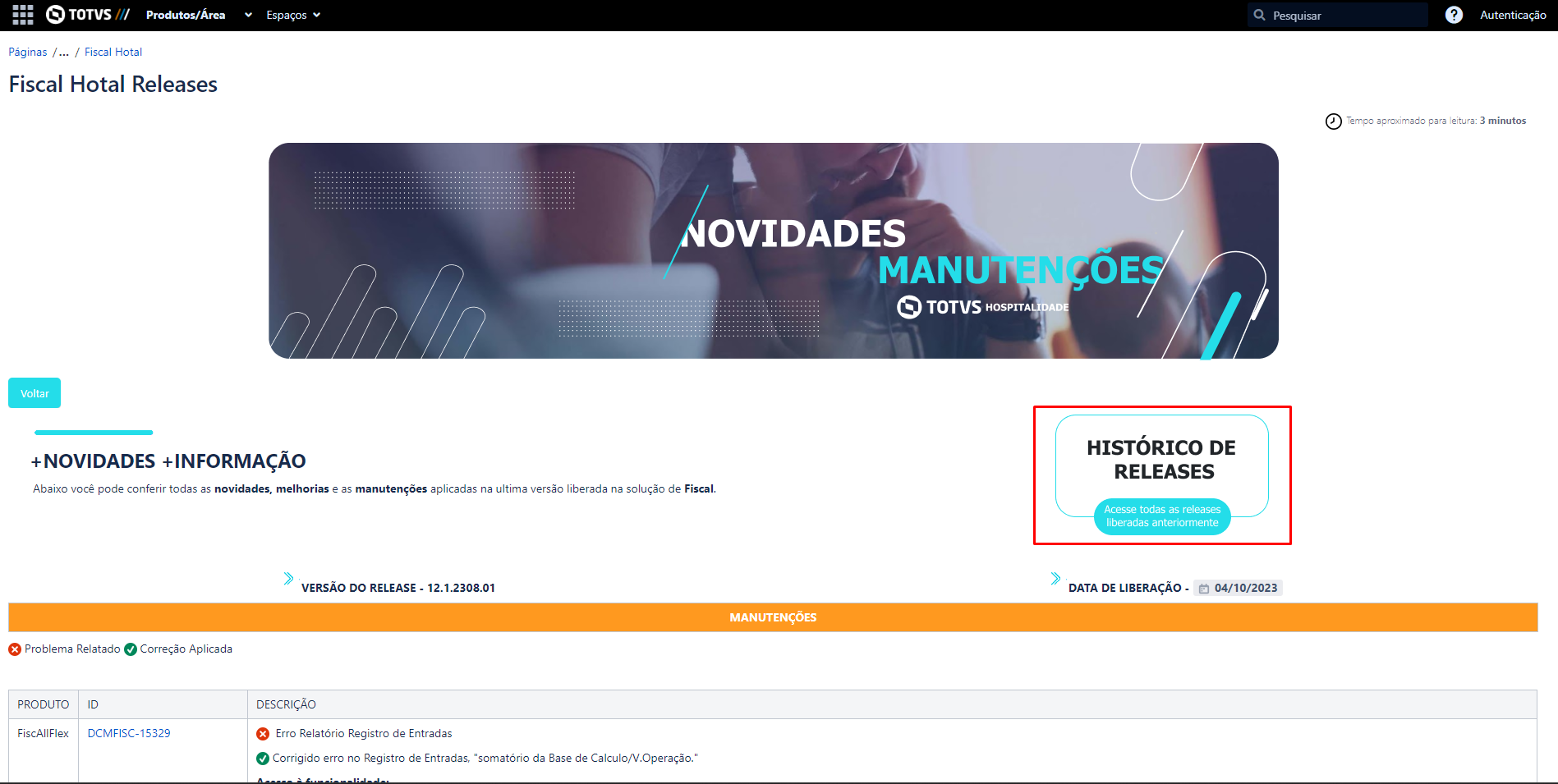This screenshot has height=784, width=1558.
Task: Click the orange Manutenções header bar
Action: (x=773, y=617)
